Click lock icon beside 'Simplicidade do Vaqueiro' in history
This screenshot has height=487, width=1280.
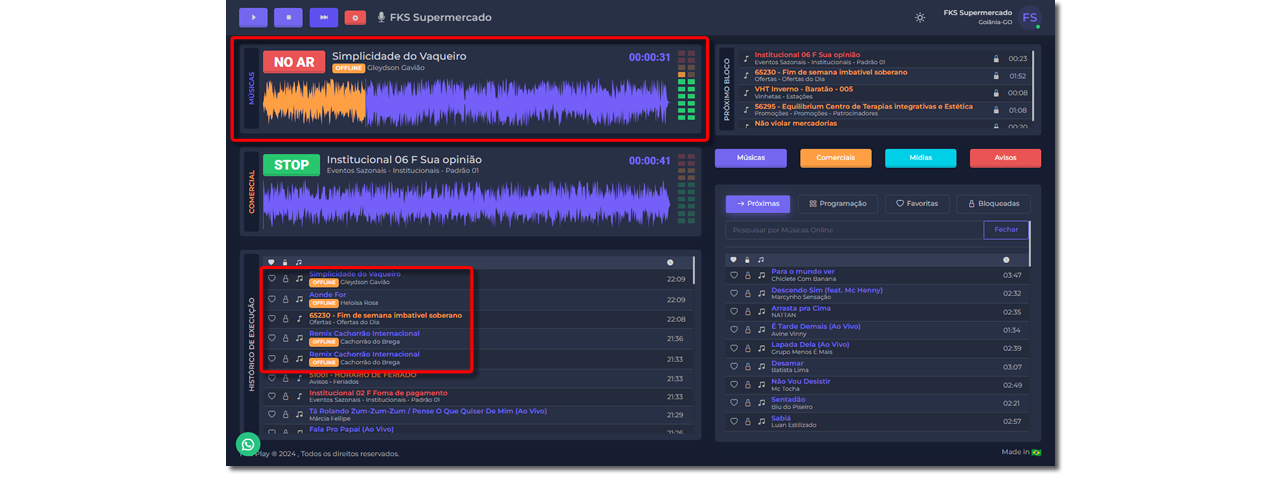tap(285, 279)
